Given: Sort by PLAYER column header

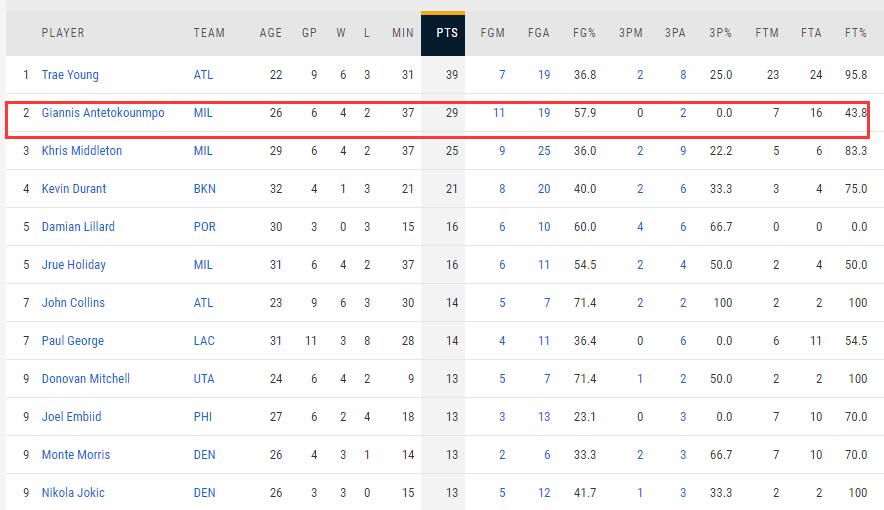Looking at the screenshot, I should click(63, 33).
